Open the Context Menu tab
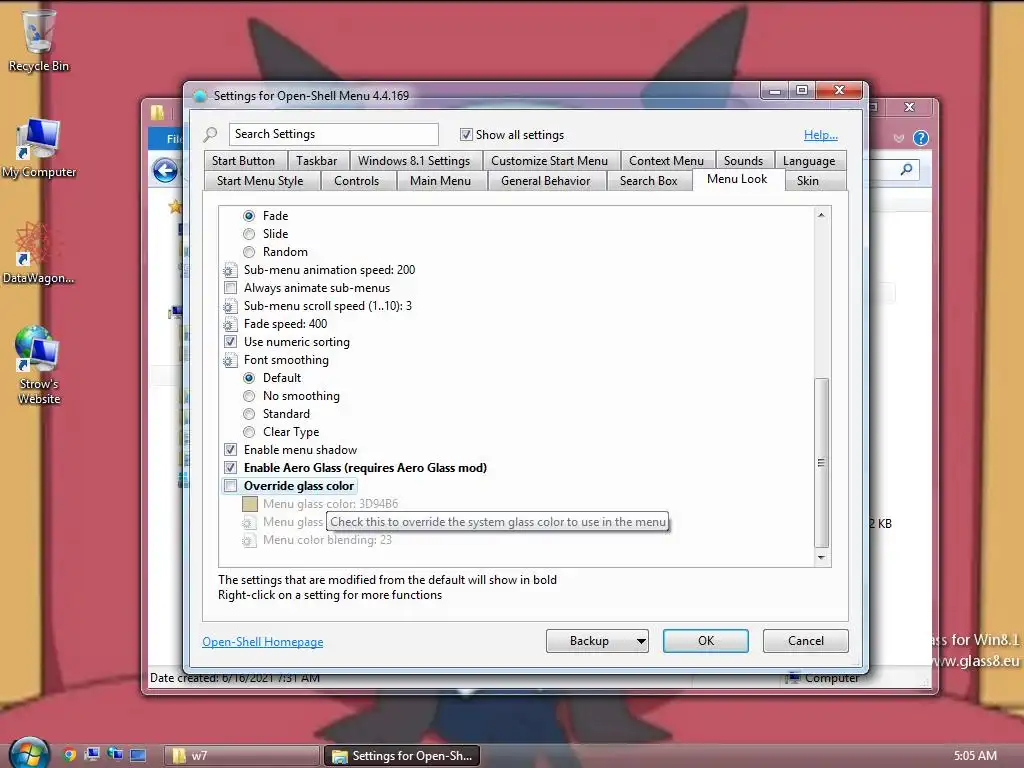 667,161
